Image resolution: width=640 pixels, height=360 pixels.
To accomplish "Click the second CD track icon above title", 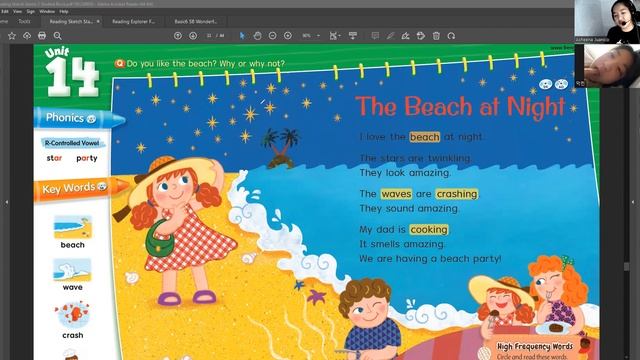I will 562,84.
